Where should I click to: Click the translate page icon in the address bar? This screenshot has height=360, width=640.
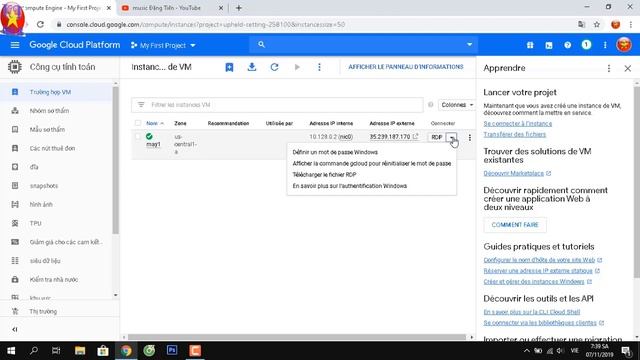pos(582,24)
